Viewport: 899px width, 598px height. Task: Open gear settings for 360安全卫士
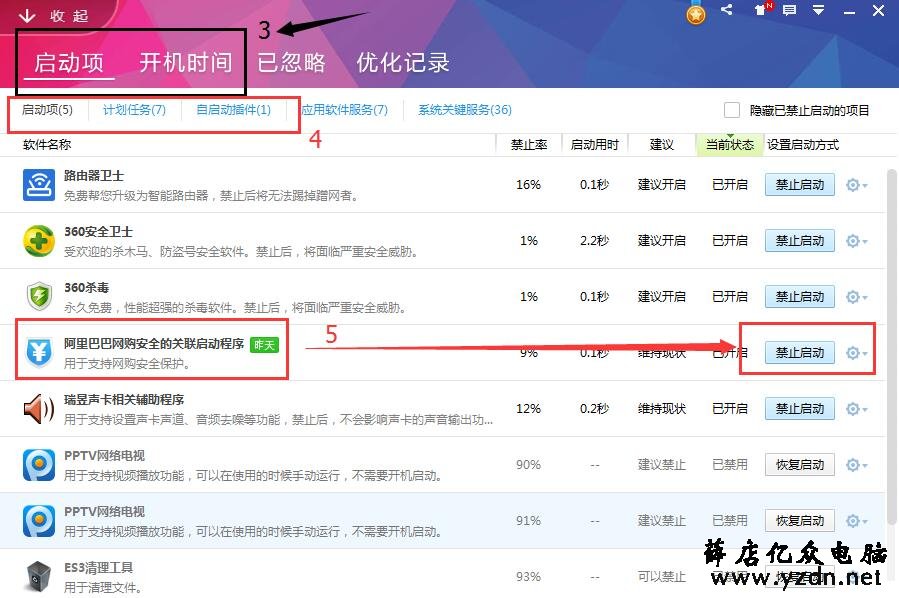coord(857,241)
